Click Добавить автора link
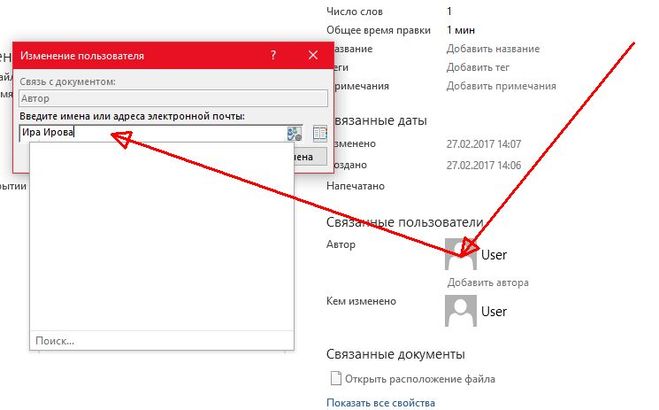The image size is (659, 410). (488, 282)
